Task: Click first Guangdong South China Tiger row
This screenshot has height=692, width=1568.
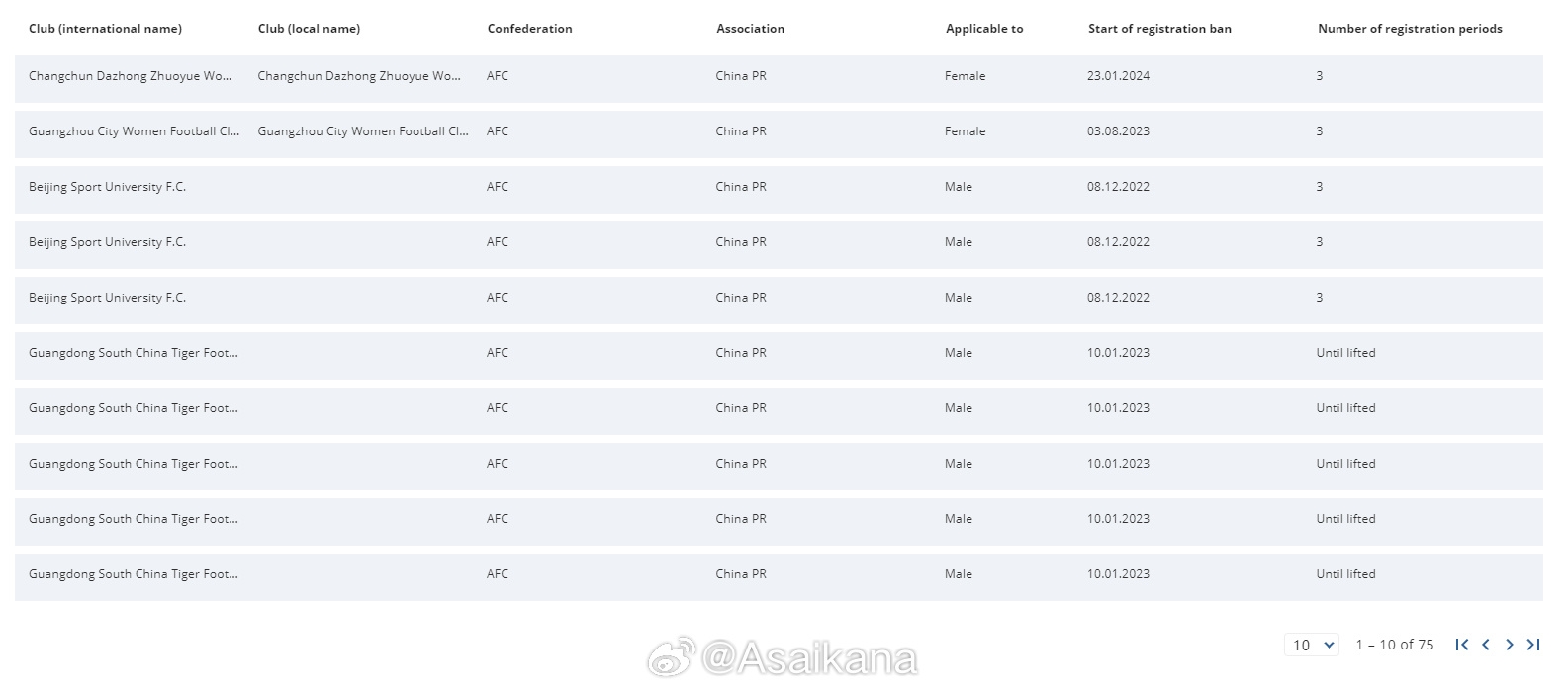Action: point(779,353)
